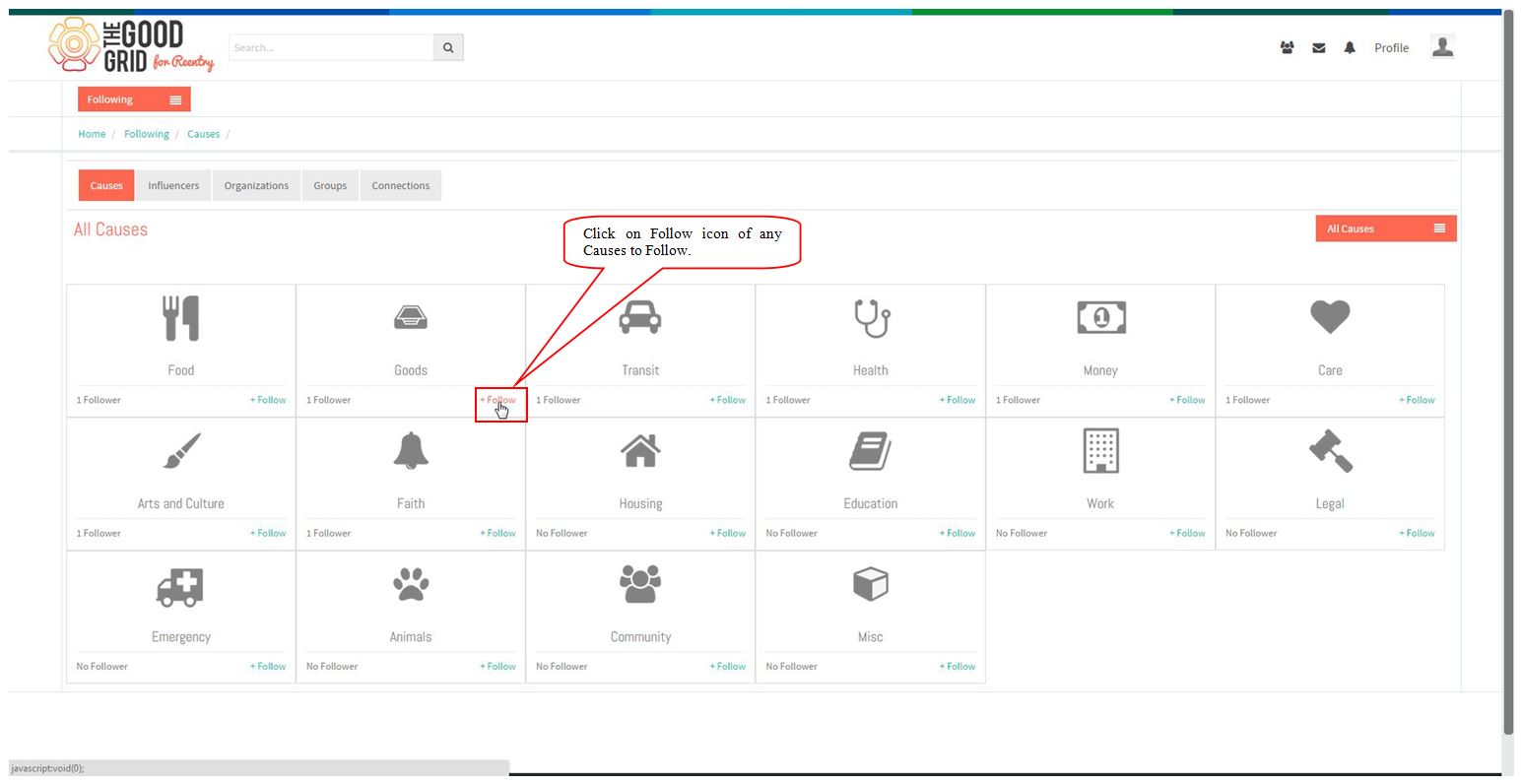Image resolution: width=1521 pixels, height=784 pixels.
Task: Follow the Housing cause
Action: click(728, 533)
